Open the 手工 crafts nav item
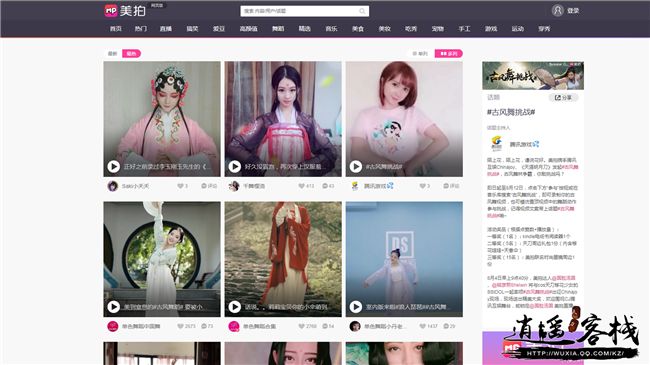650x365 pixels. click(x=464, y=29)
